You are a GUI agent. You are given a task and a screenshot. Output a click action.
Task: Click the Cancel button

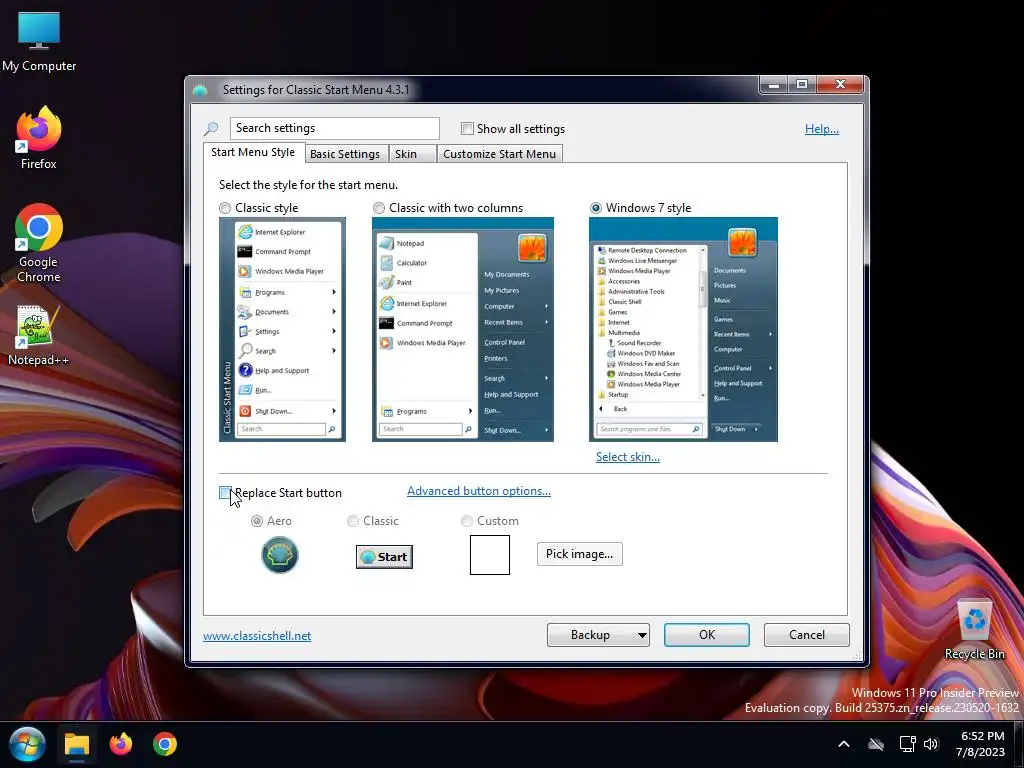tap(807, 635)
